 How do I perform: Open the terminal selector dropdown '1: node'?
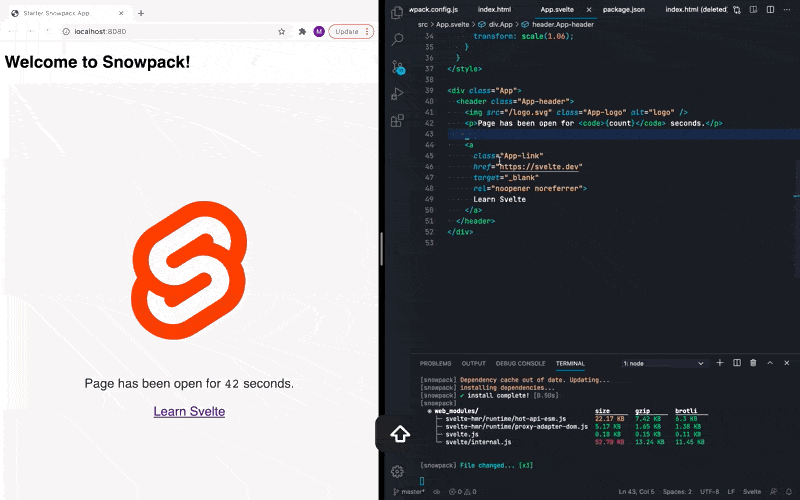(663, 363)
